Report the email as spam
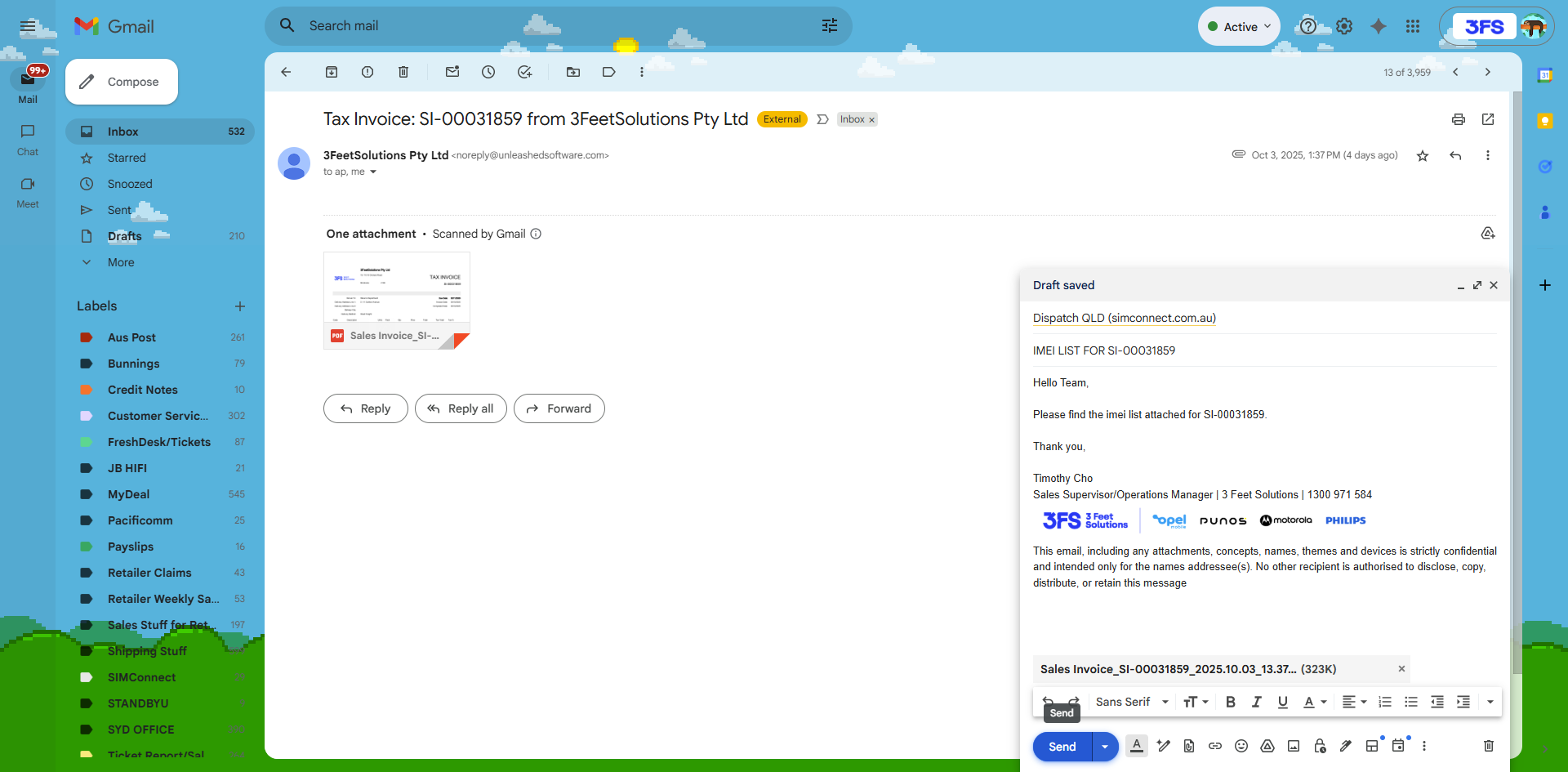Viewport: 1568px width, 772px height. coord(367,72)
